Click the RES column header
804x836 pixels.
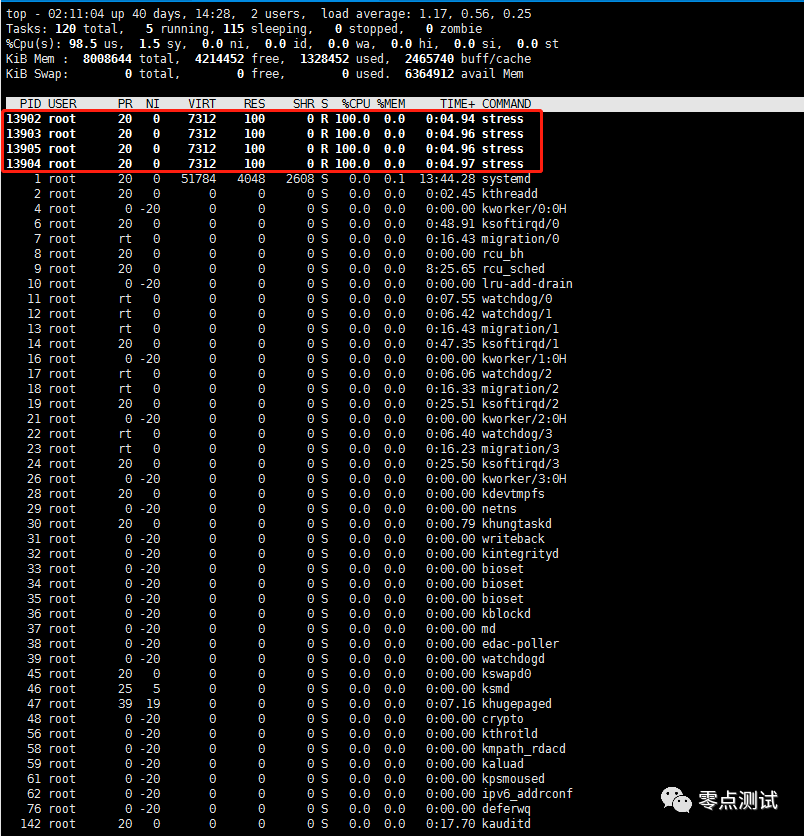coord(254,103)
